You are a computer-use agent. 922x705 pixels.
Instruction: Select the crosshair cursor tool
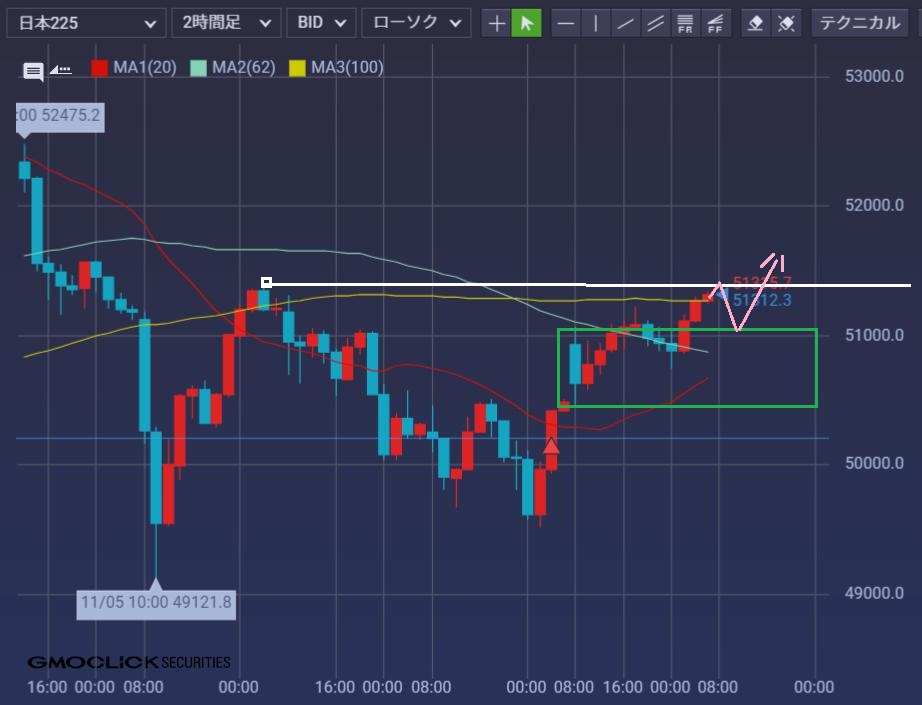(496, 23)
